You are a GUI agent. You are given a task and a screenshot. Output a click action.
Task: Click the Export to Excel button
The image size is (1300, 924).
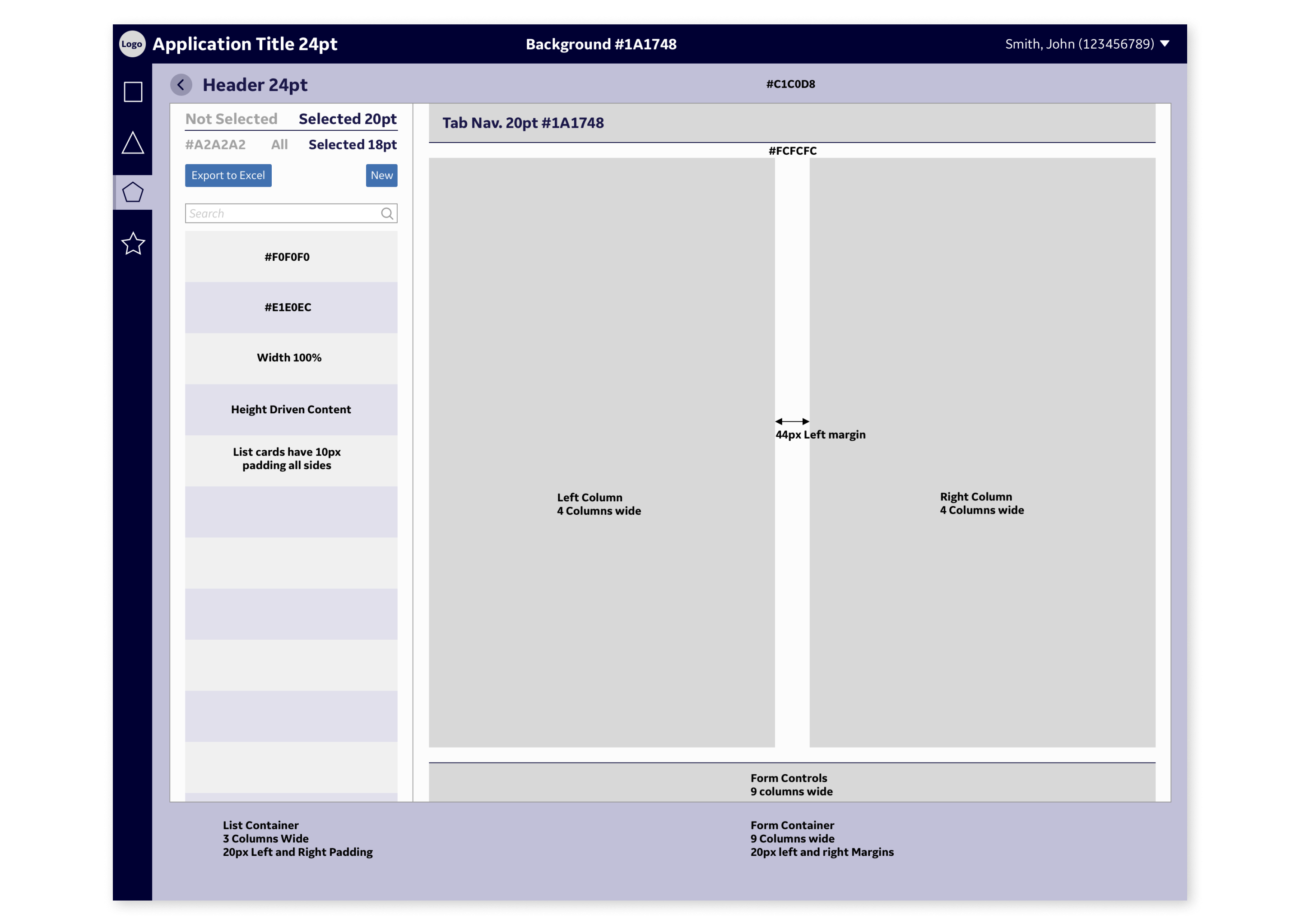point(227,175)
